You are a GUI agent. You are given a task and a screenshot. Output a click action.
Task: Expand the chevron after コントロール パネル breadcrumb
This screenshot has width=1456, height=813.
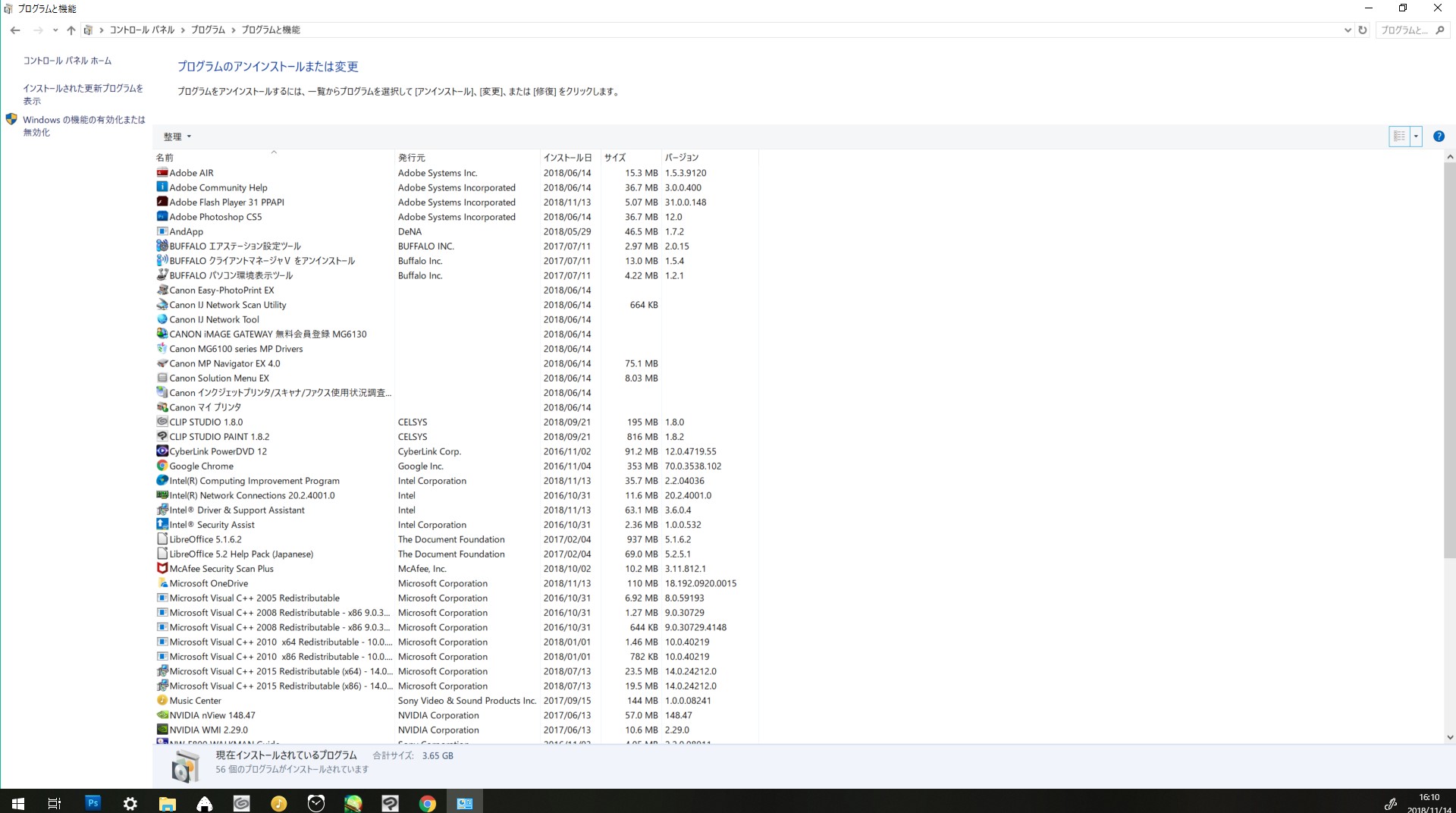click(x=183, y=30)
